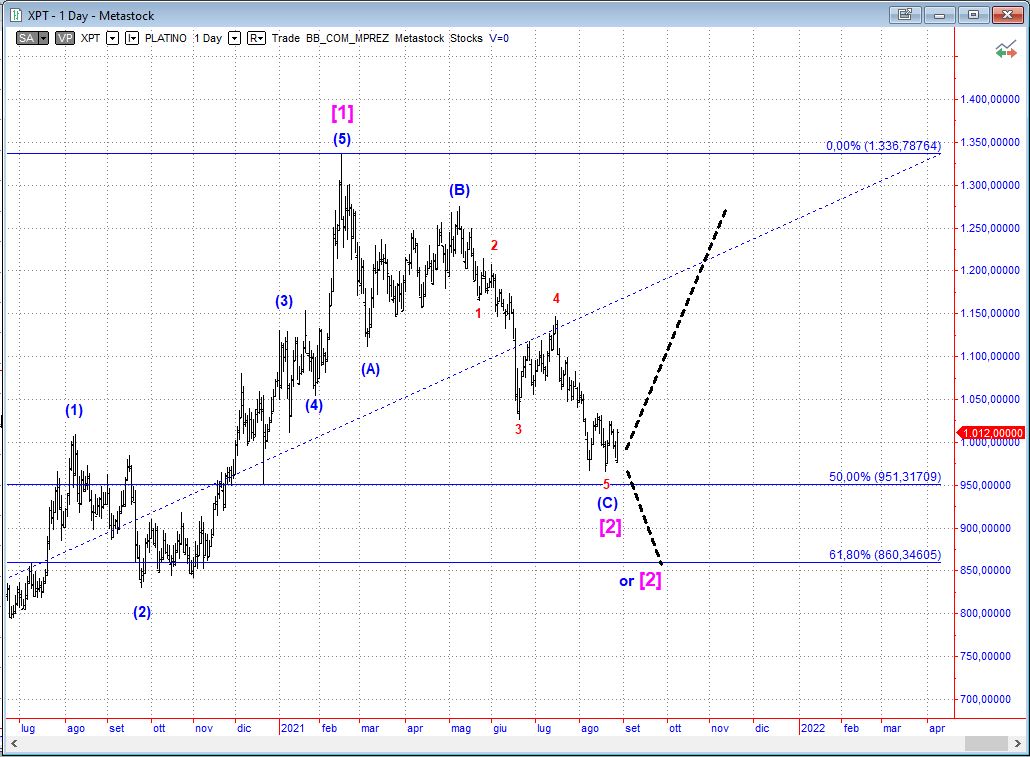Open the R dropdown before Trade
1030x757 pixels.
point(256,38)
